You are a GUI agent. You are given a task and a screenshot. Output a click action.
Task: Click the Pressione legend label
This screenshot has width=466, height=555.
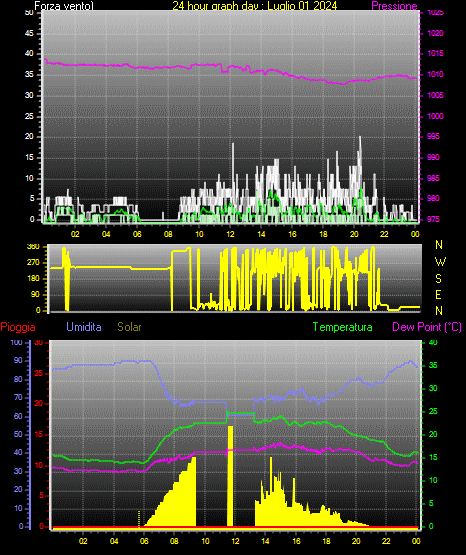394,6
